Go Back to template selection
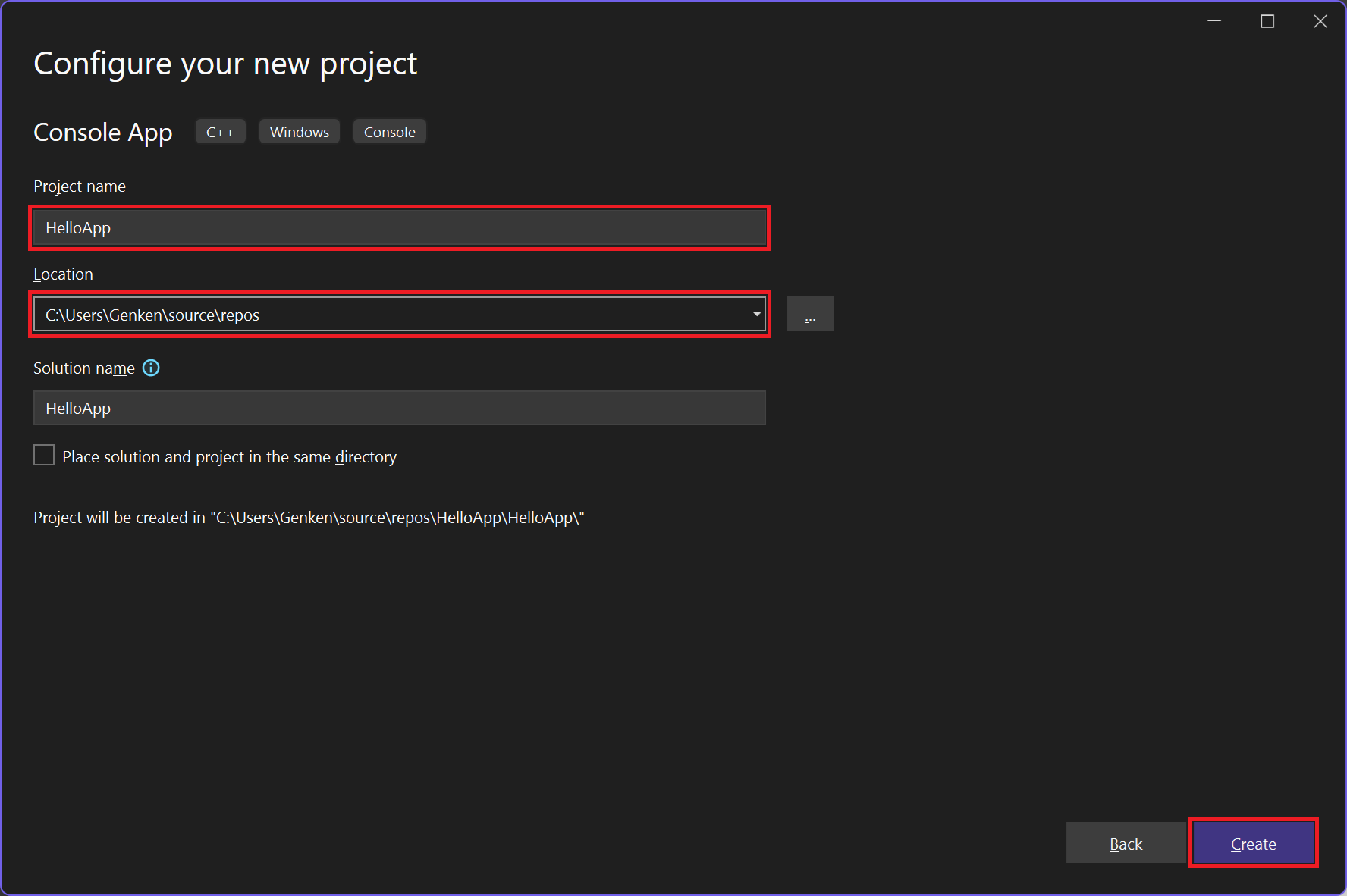 [x=1126, y=843]
